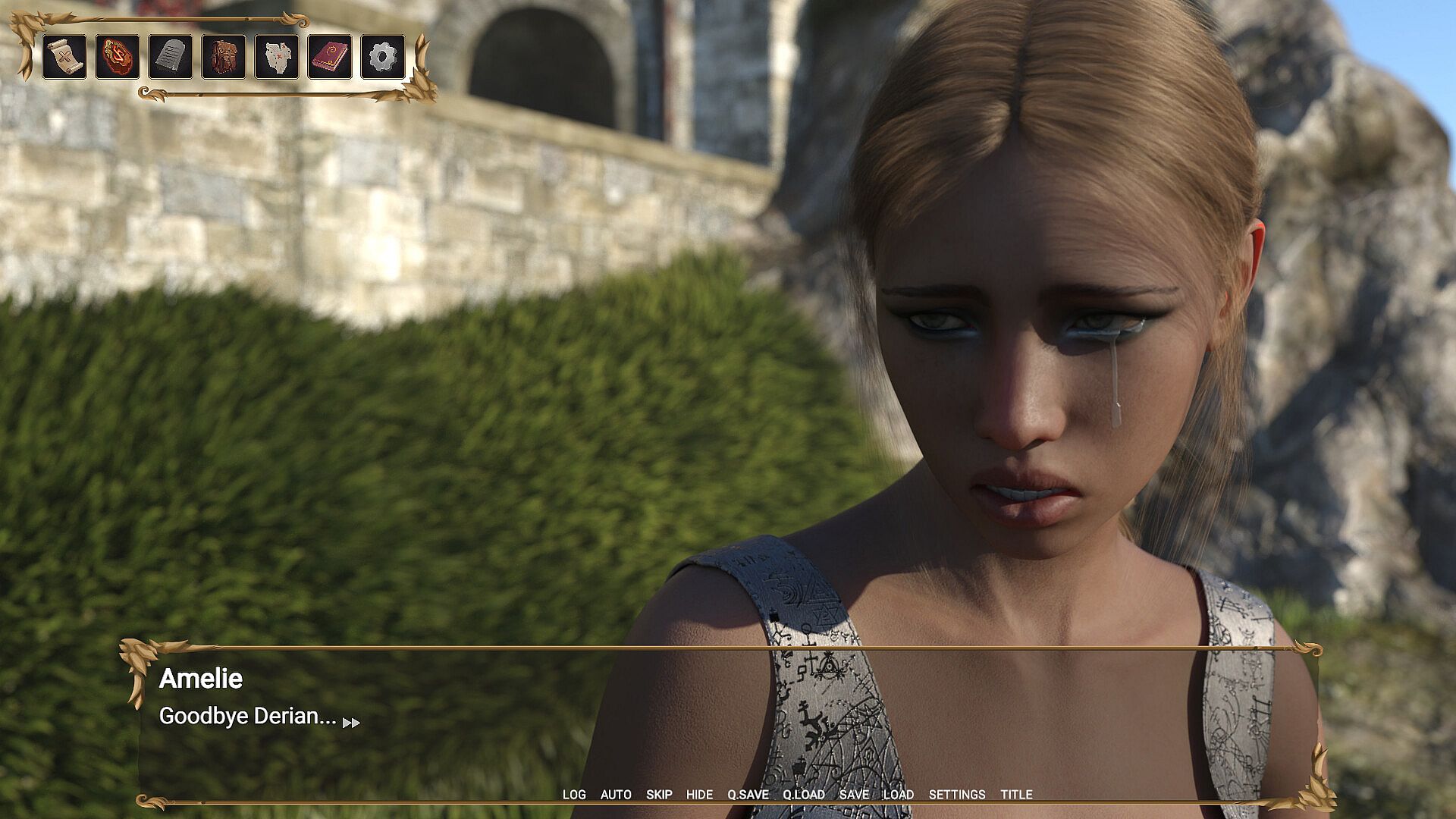Click the fast-forward arrows after dialogue
The width and height of the screenshot is (1456, 819).
(351, 723)
